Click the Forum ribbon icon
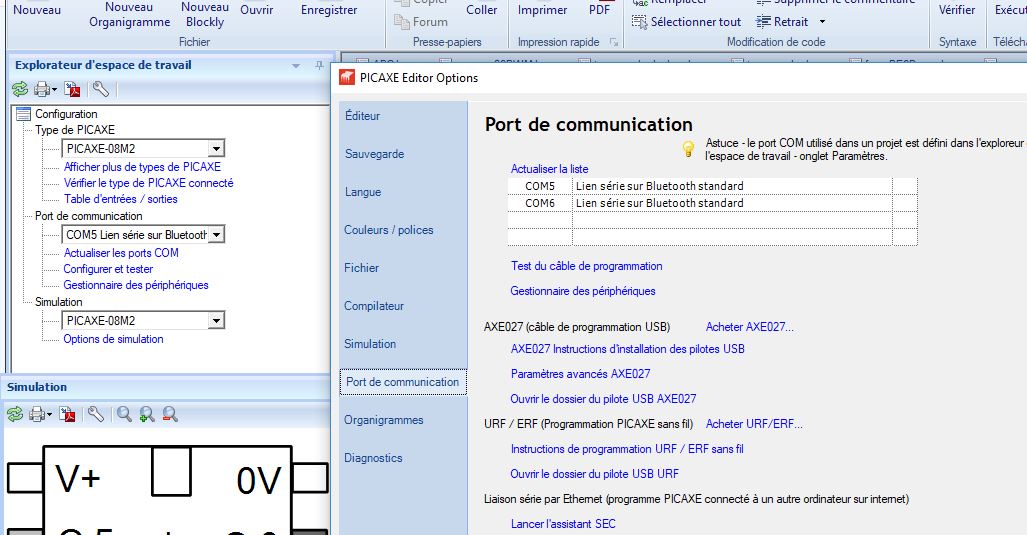Screen dimensions: 1027x535 pyautogui.click(x=401, y=22)
